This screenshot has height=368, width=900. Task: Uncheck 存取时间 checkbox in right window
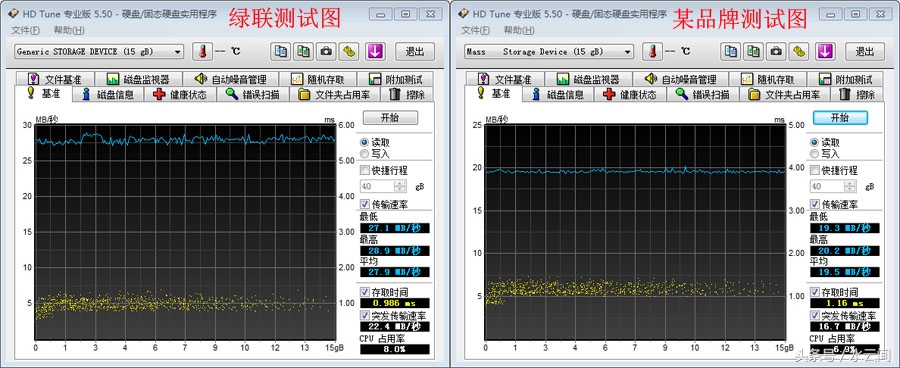tap(814, 292)
